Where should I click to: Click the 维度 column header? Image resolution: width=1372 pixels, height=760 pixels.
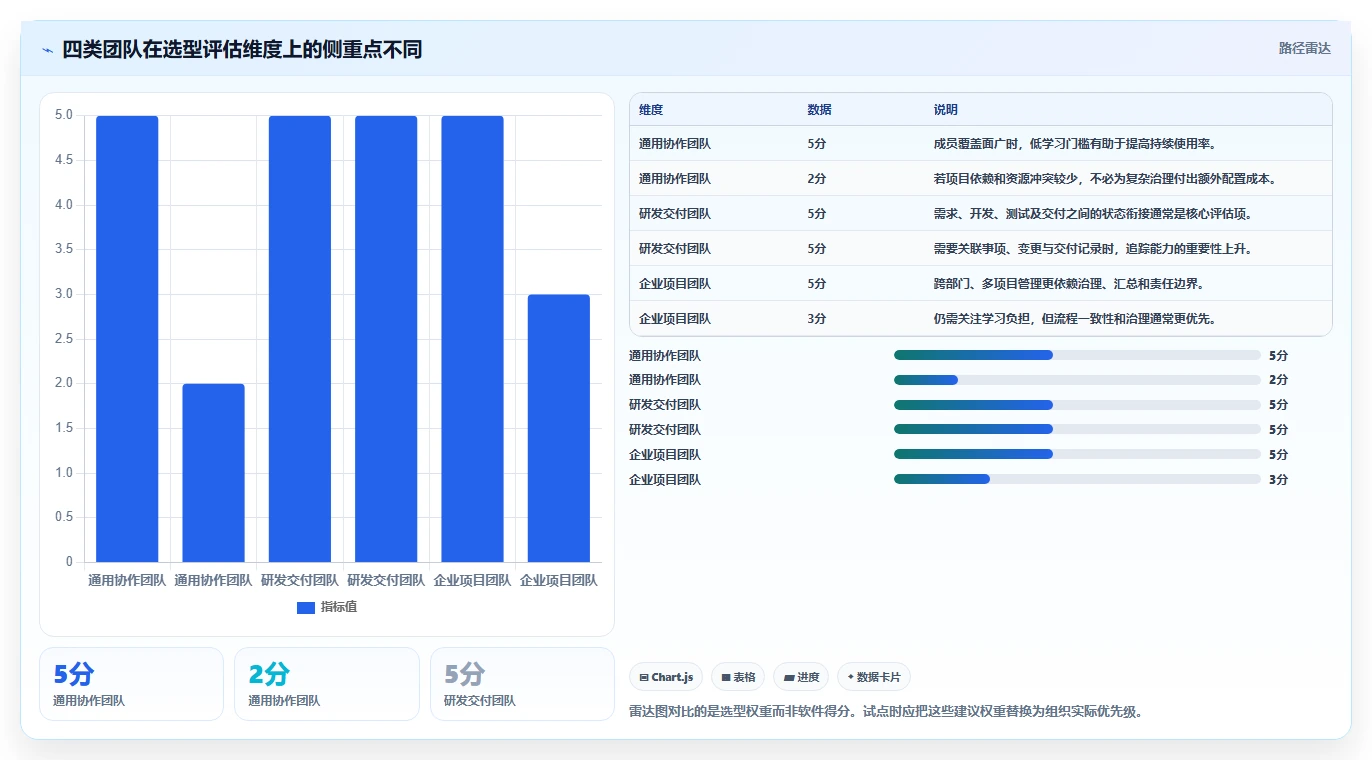[x=651, y=110]
